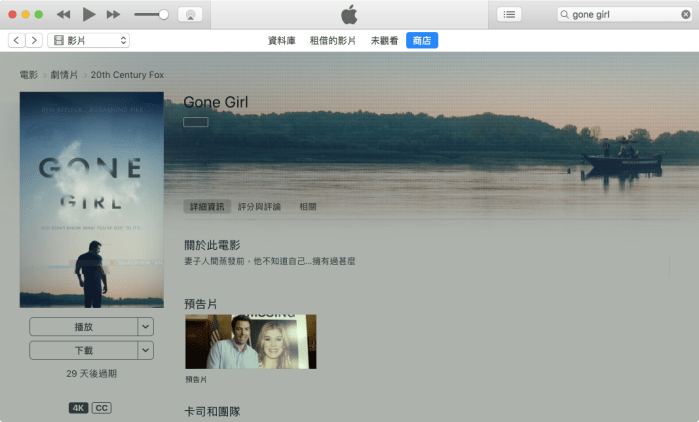Image resolution: width=699 pixels, height=422 pixels.
Task: Go back with the left arrow
Action: coord(16,40)
